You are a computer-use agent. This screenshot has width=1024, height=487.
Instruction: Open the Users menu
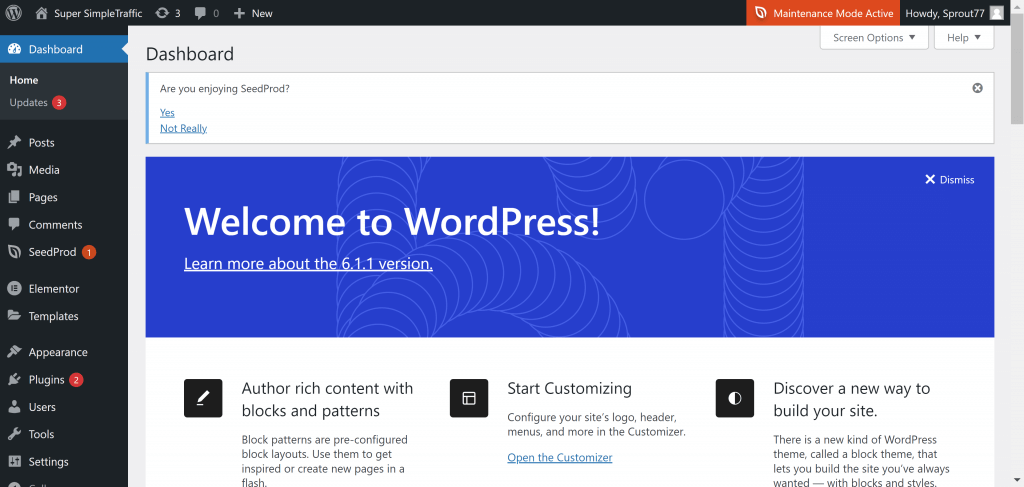(64, 407)
